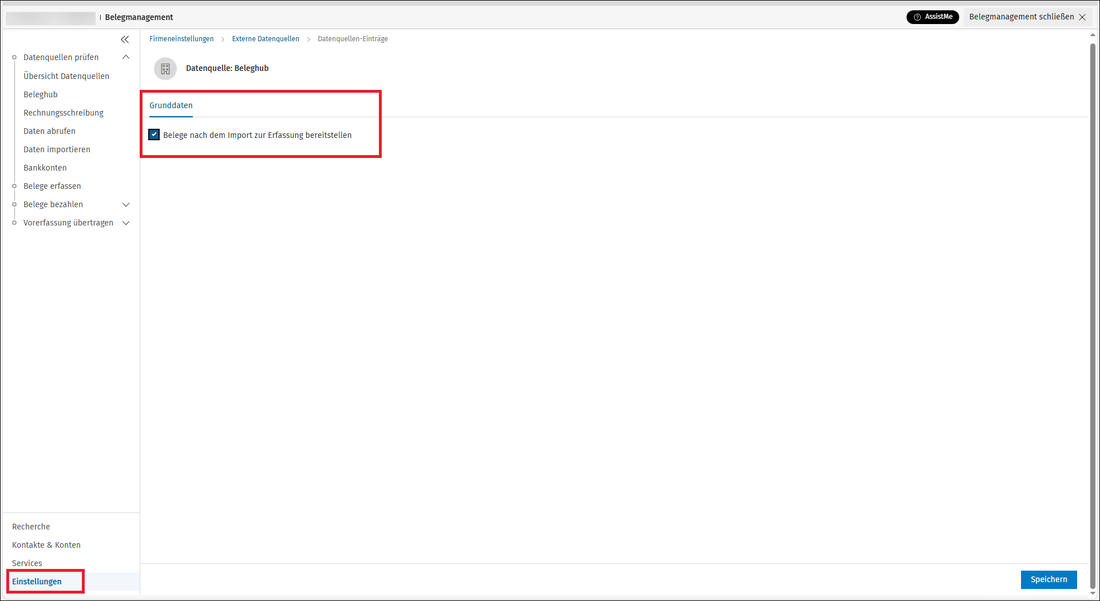Select Daten abrufen in sidebar
The height and width of the screenshot is (601, 1100).
(49, 130)
